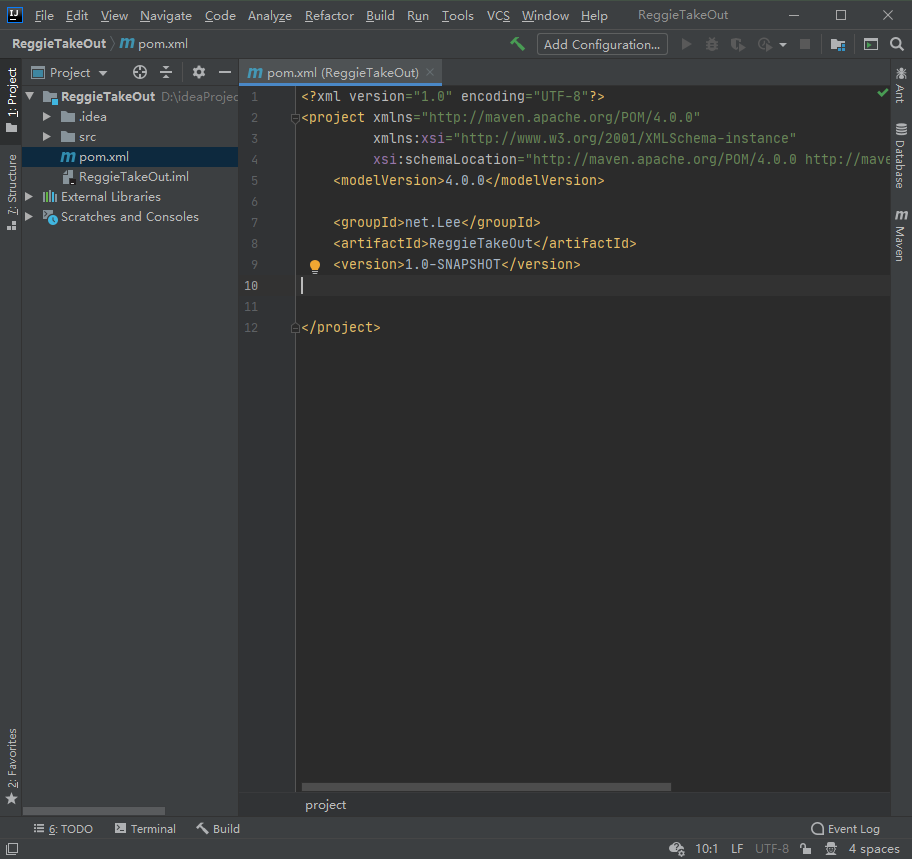Open the Build tool window
The image size is (912, 859).
click(x=218, y=829)
